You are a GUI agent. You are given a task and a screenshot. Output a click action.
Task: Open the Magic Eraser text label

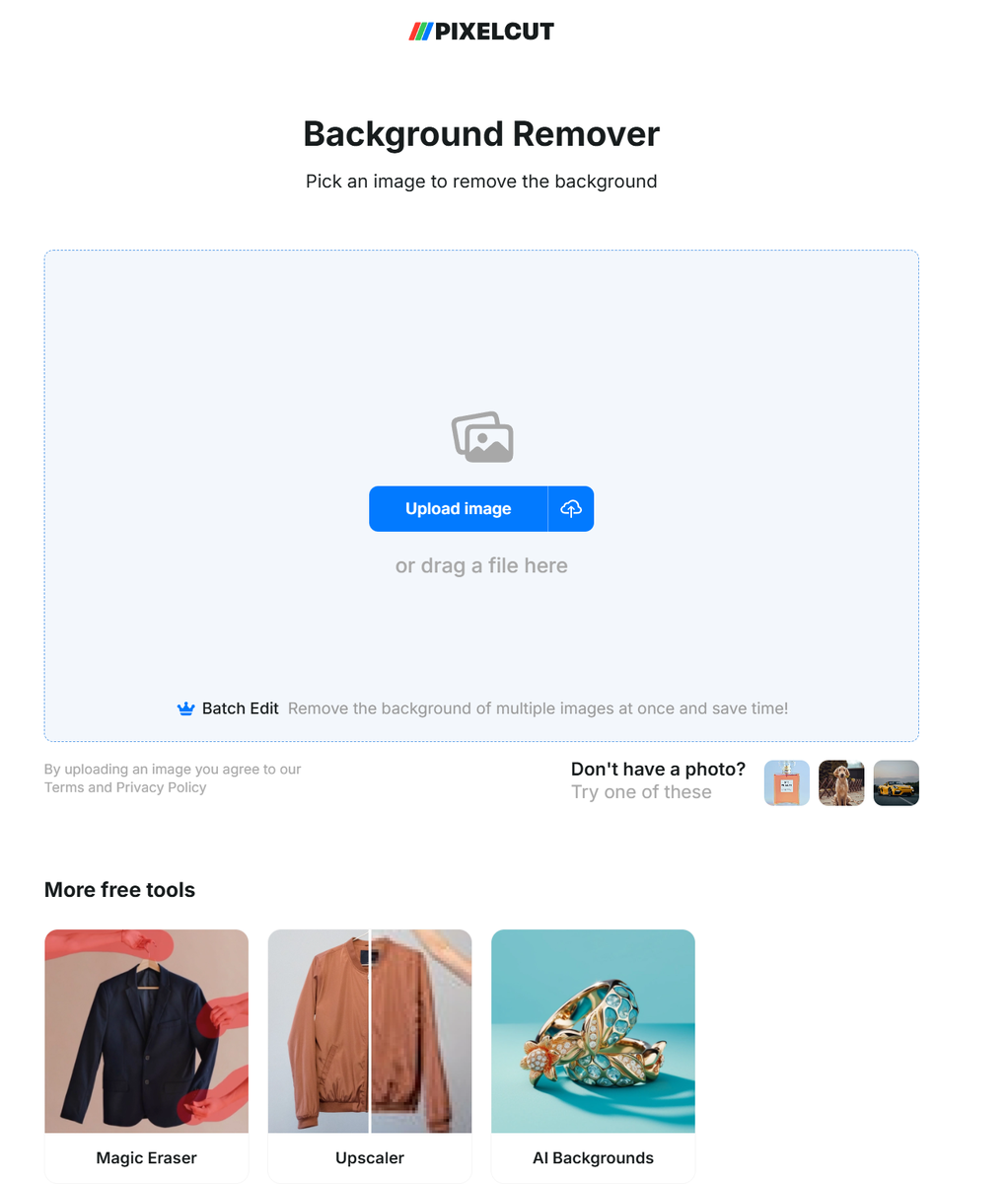tap(147, 1158)
